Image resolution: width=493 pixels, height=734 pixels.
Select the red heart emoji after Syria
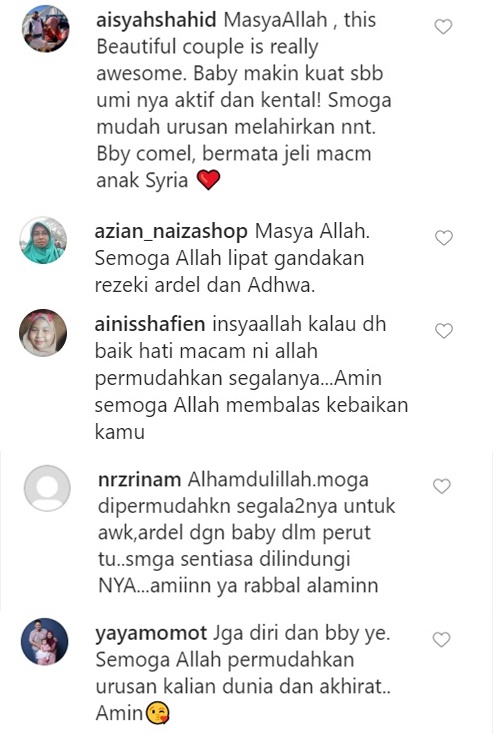coord(208,180)
